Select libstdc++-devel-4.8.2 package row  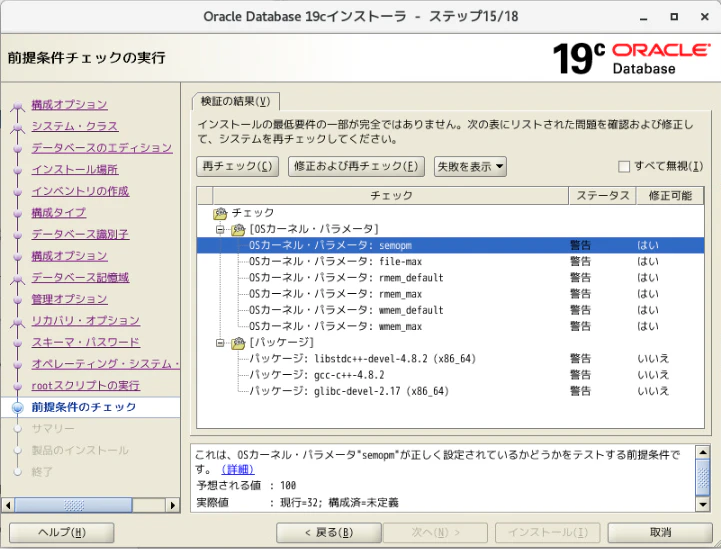coord(450,359)
